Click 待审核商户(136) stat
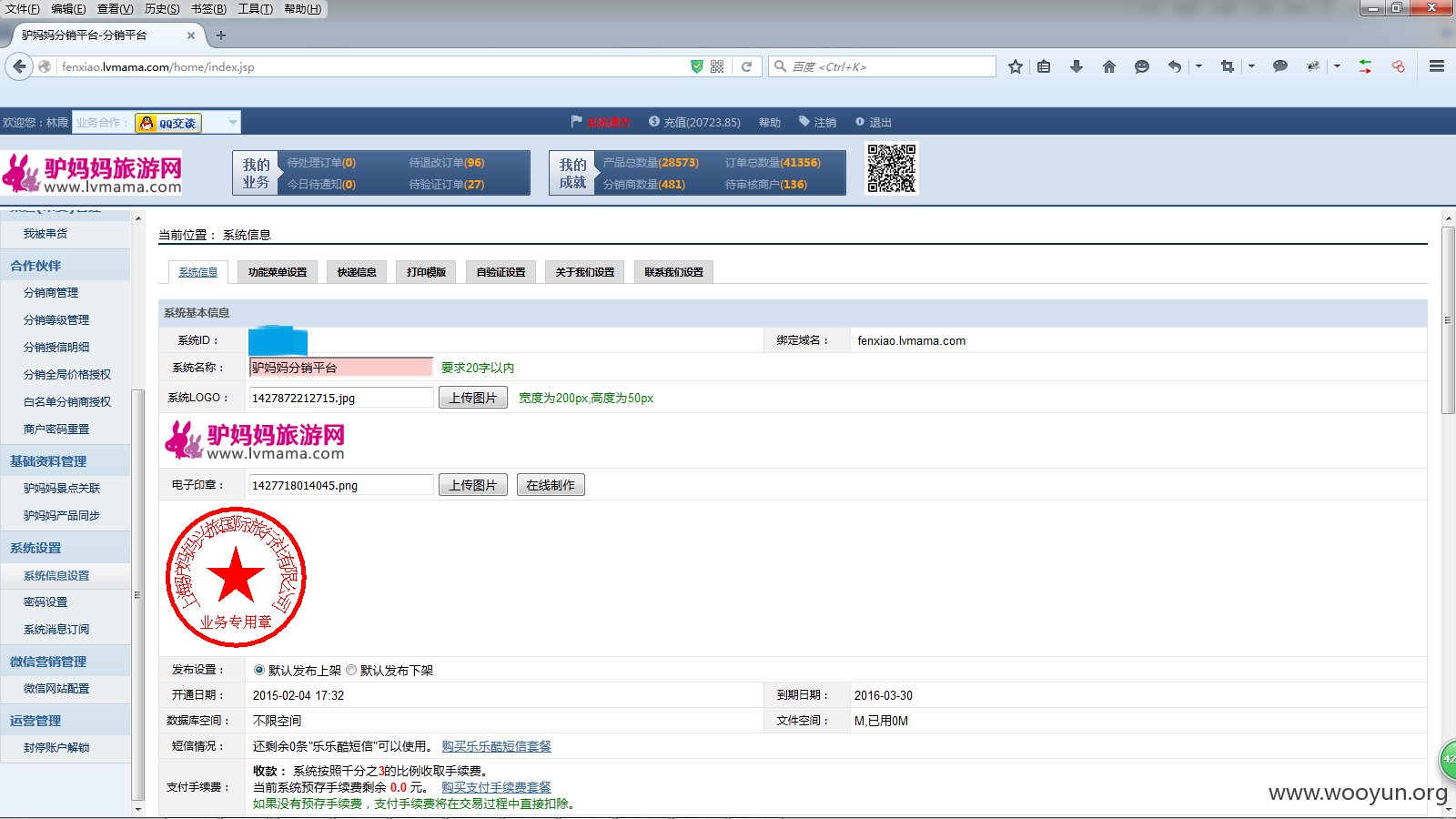This screenshot has height=819, width=1456. (x=766, y=184)
